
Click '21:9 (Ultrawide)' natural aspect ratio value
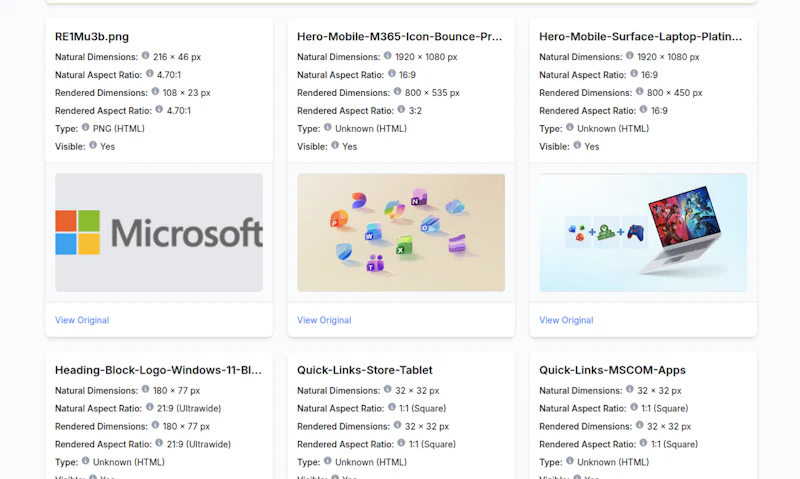189,409
